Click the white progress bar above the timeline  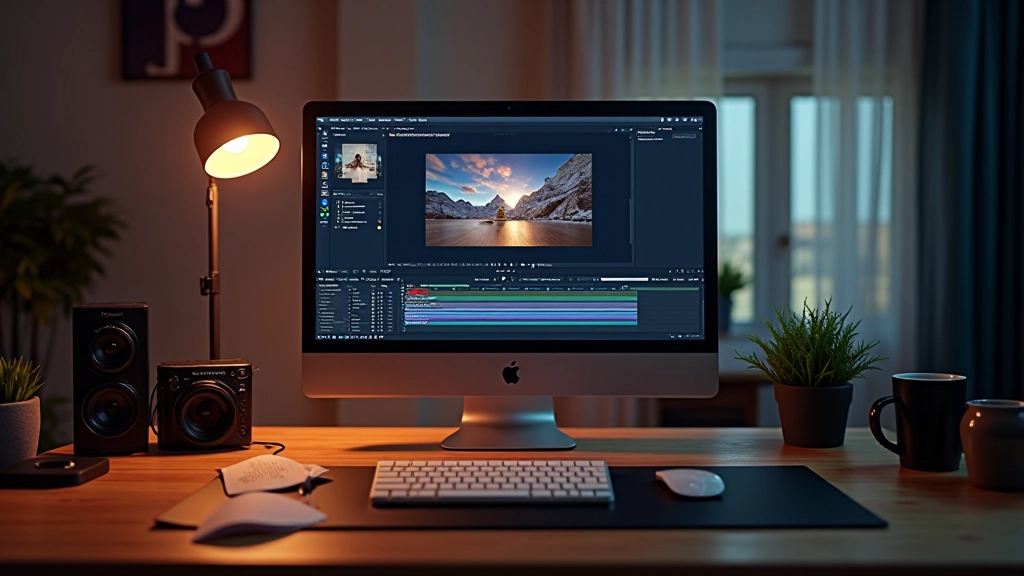coord(624,279)
